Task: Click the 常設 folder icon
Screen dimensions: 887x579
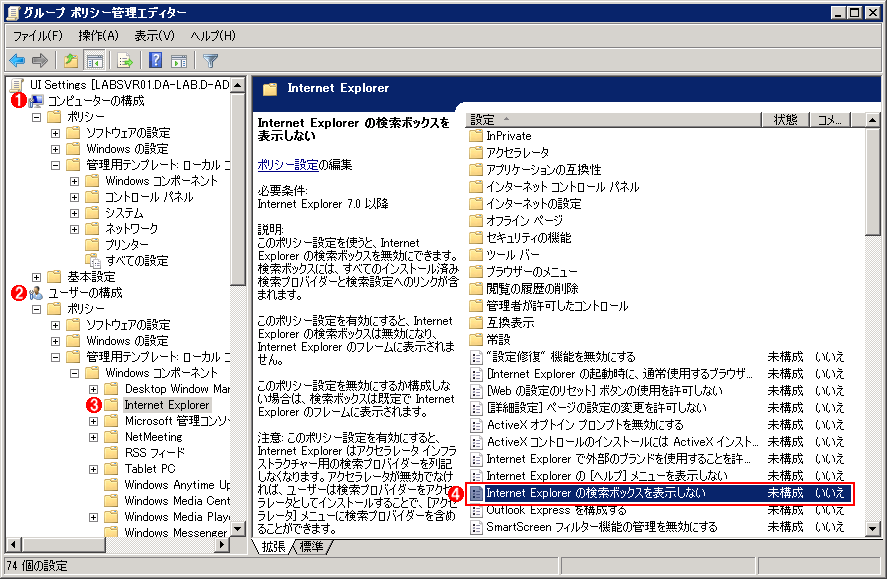Action: coord(476,339)
